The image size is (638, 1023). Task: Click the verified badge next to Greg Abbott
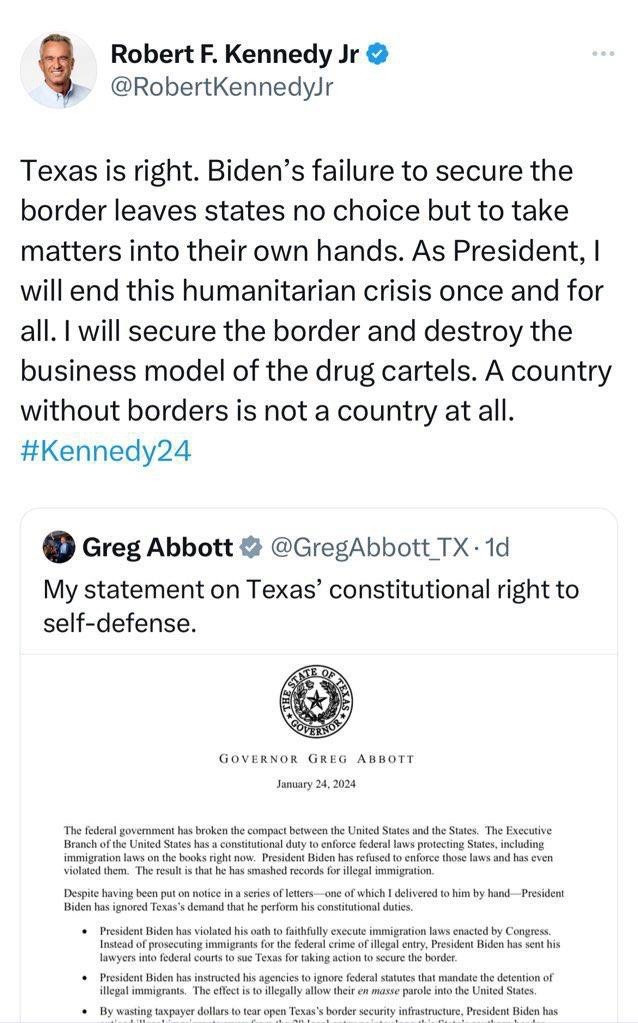pos(252,547)
